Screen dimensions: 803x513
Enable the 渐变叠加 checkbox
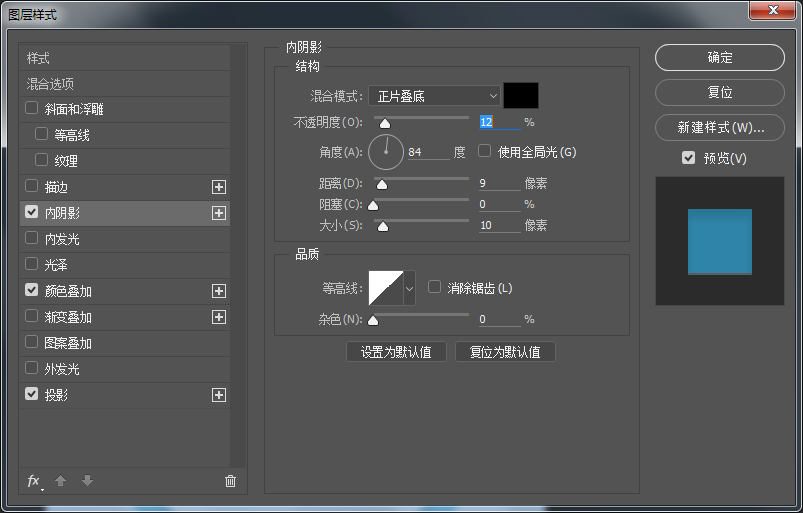[x=32, y=316]
